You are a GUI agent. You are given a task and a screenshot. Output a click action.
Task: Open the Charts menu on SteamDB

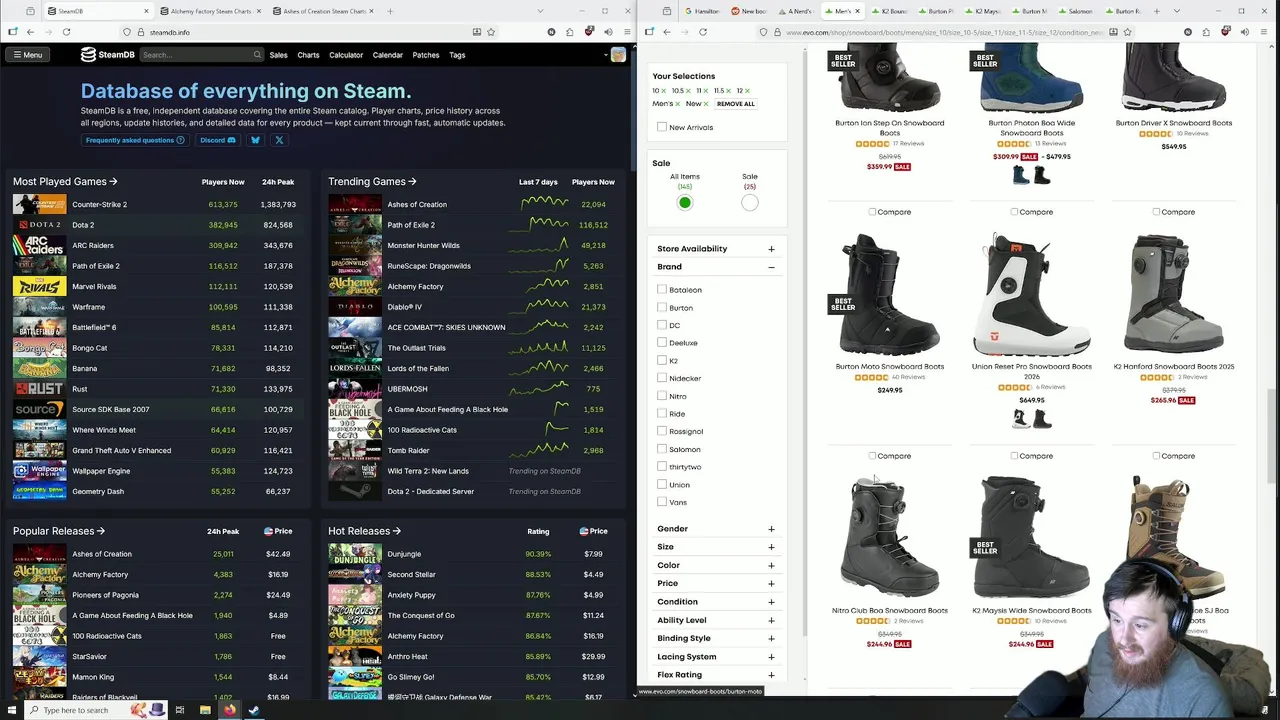coord(308,55)
